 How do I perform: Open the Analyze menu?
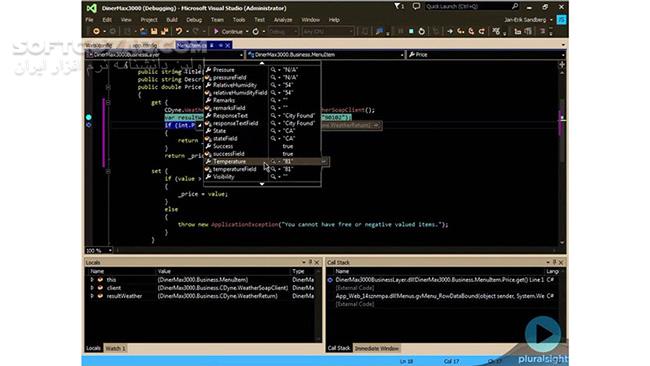pos(283,19)
